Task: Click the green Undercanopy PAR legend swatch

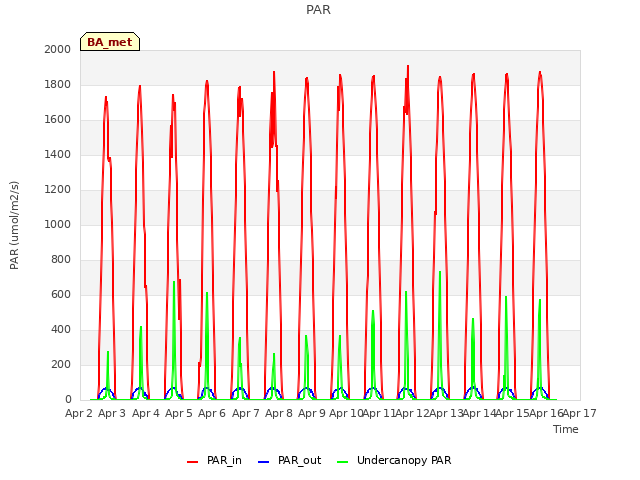Action: (343, 462)
